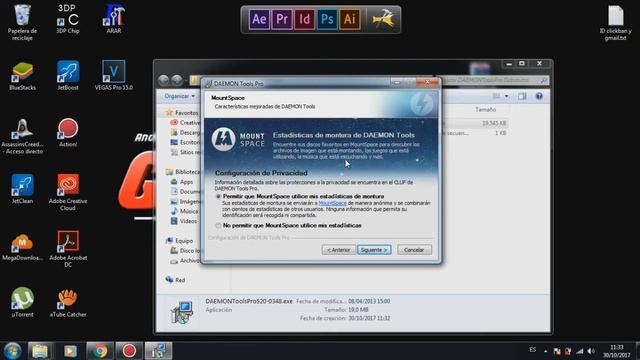Viewport: 640px width, 360px height.
Task: Select No permitir que MountSpace utilice mis estadísticas
Action: (218, 226)
